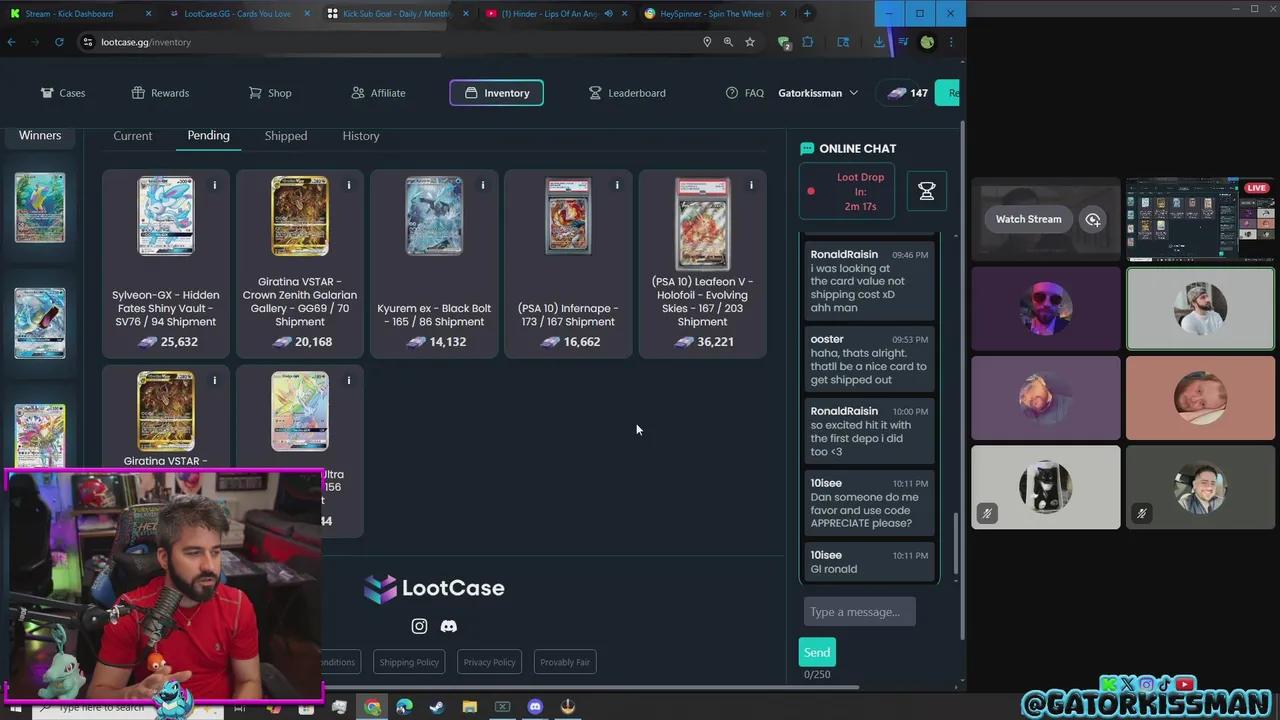
Task: Select the Sylveon-GX card image
Action: 166,216
